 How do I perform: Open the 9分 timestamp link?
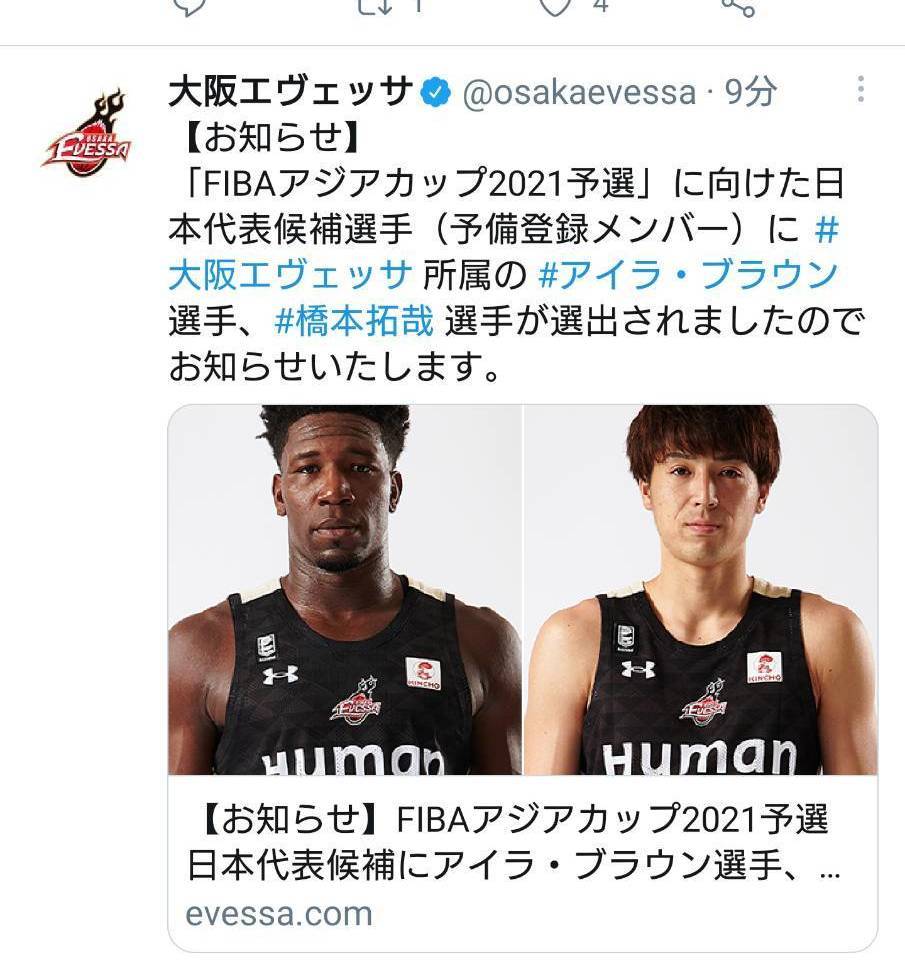pyautogui.click(x=750, y=92)
